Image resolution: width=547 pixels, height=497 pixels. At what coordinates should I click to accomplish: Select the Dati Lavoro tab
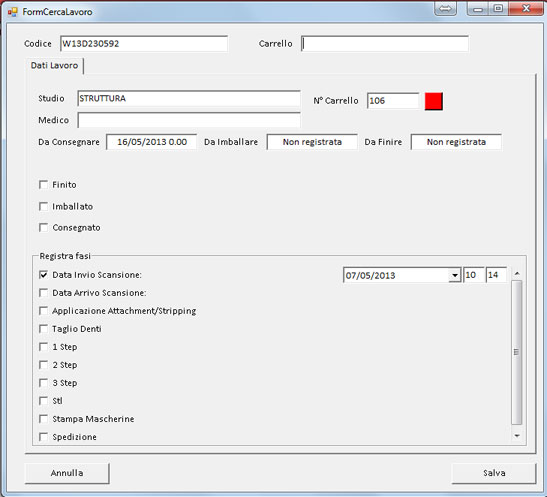click(x=54, y=66)
